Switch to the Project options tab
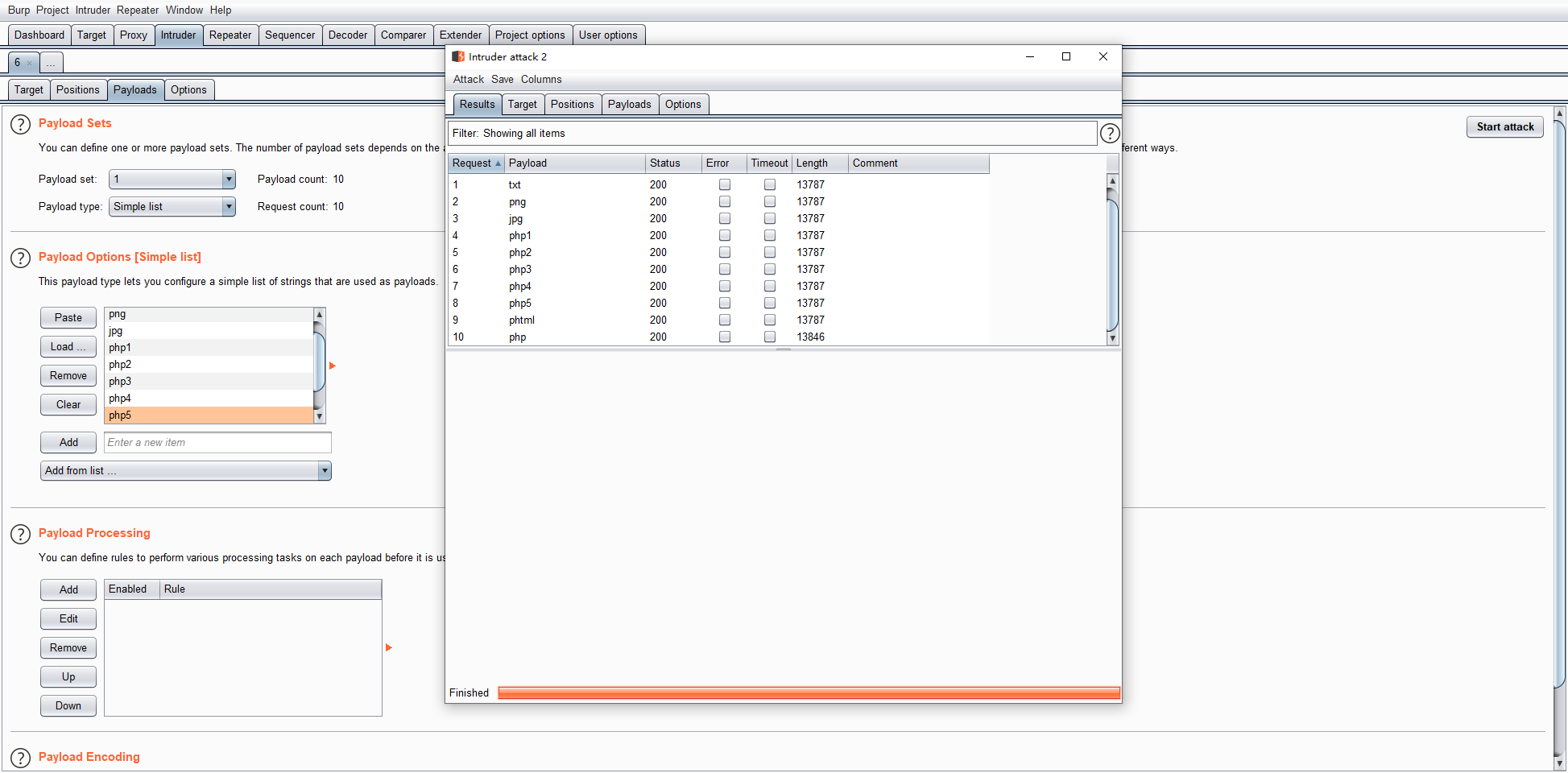This screenshot has height=773, width=1568. 530,35
